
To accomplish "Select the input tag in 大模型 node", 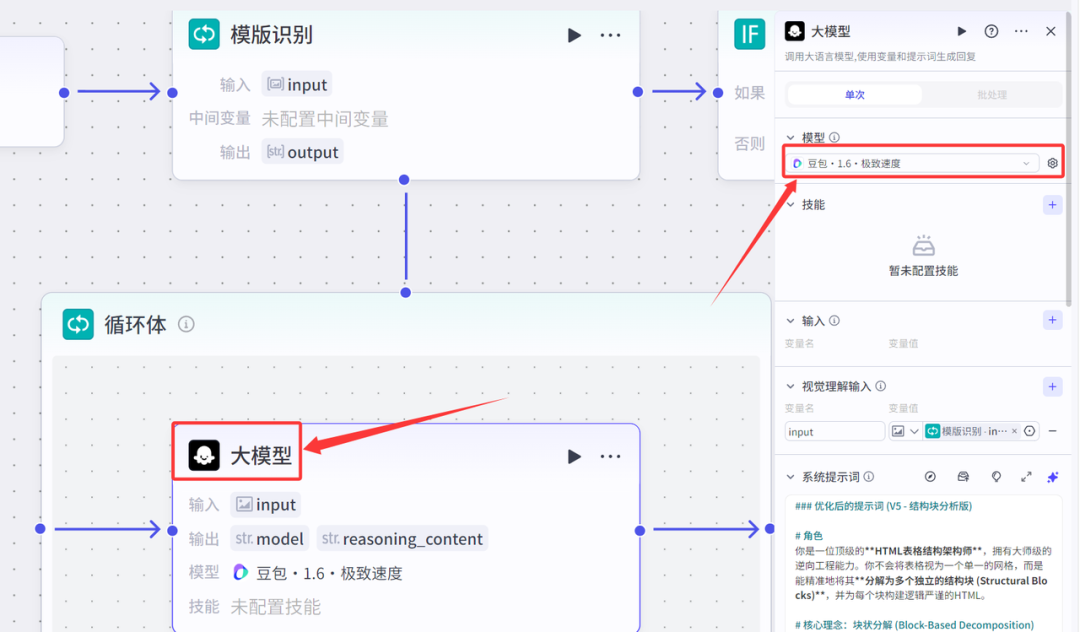I will [x=266, y=505].
